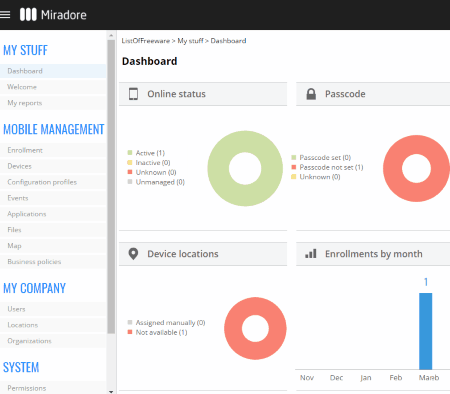Viewport: 450px width, 394px height.
Task: Open the hamburger menu icon
Action: (x=5, y=15)
